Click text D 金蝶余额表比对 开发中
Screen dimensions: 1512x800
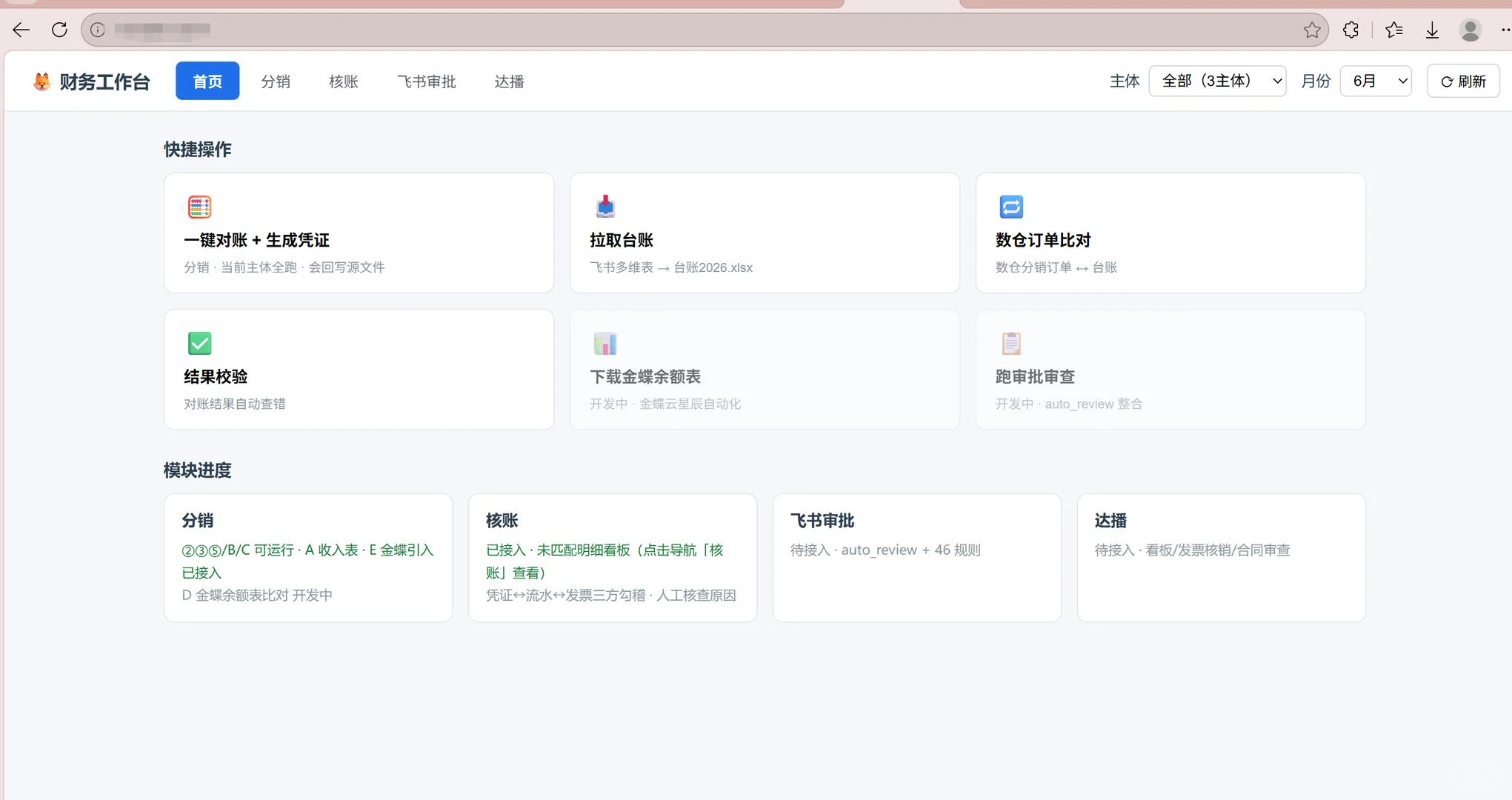257,595
